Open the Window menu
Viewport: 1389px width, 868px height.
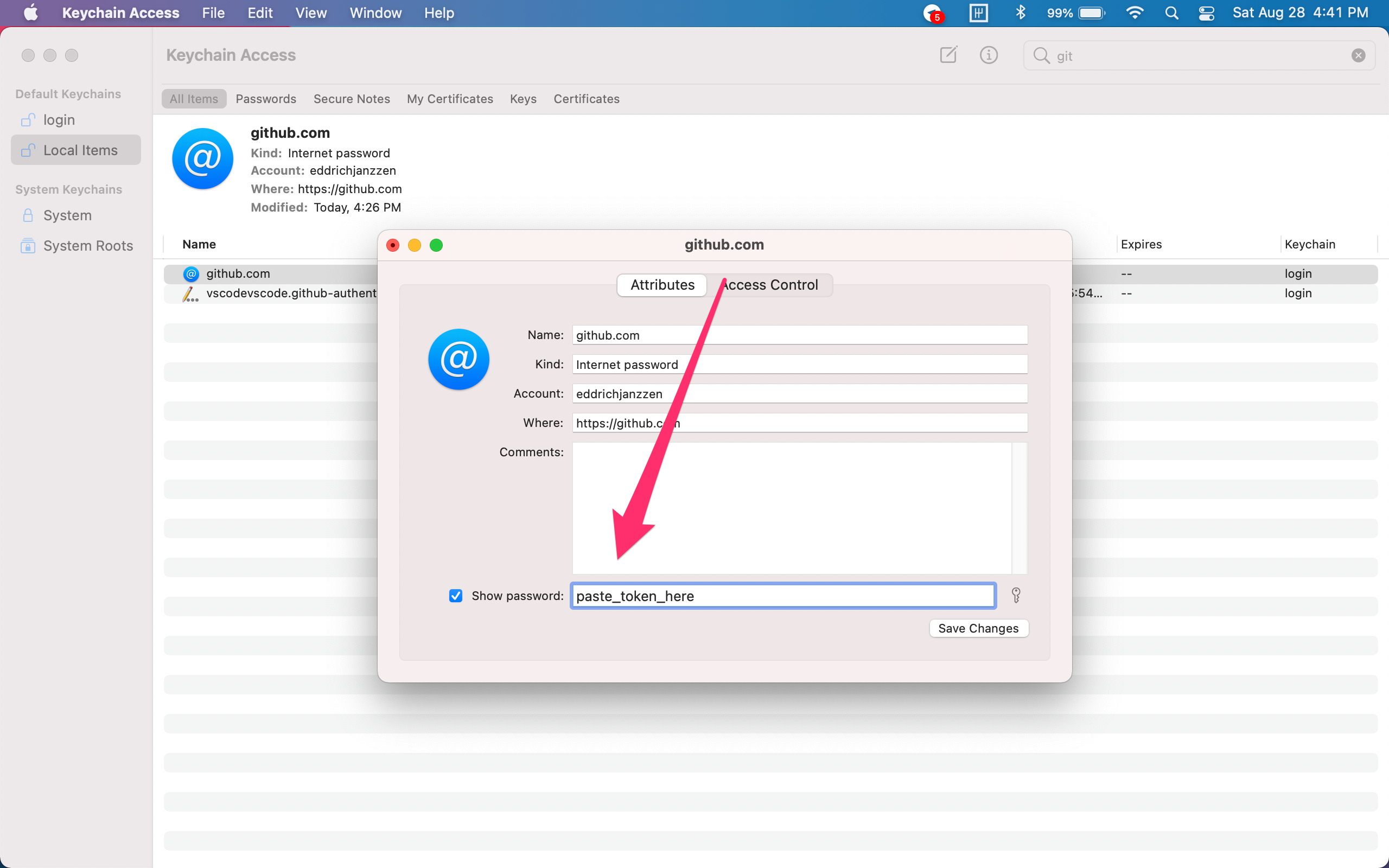tap(375, 12)
